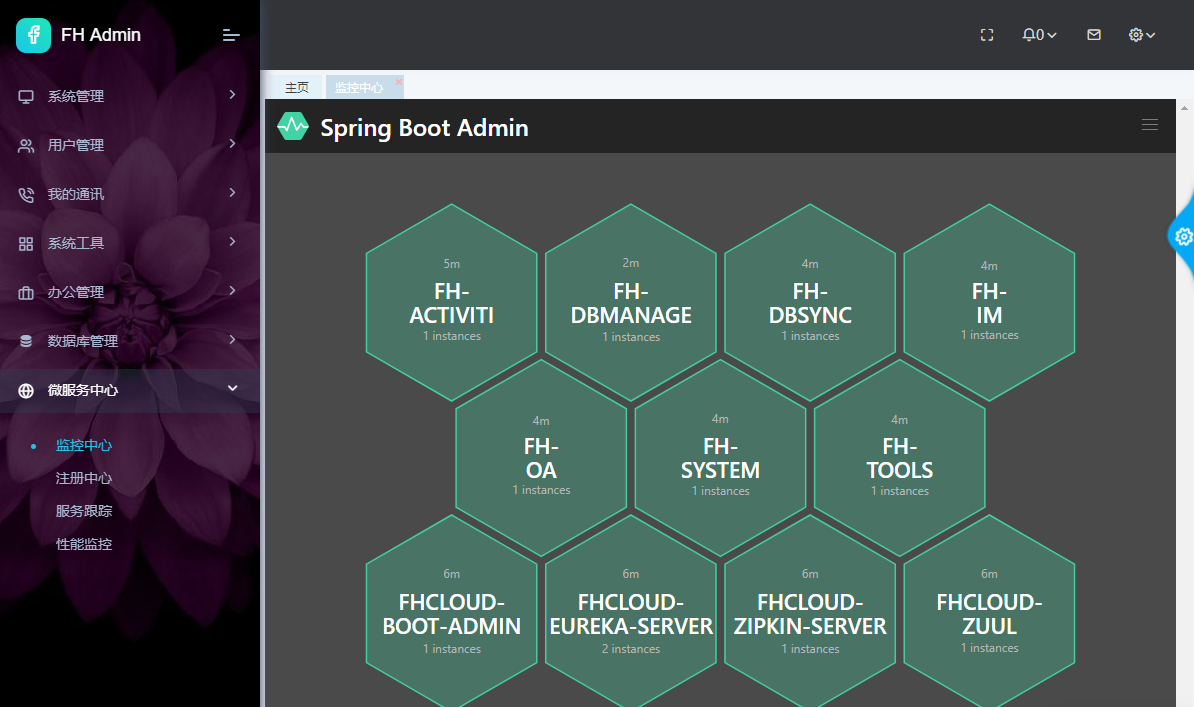This screenshot has height=707, width=1194.
Task: Open 性能监控 from the sidebar
Action: 84,545
